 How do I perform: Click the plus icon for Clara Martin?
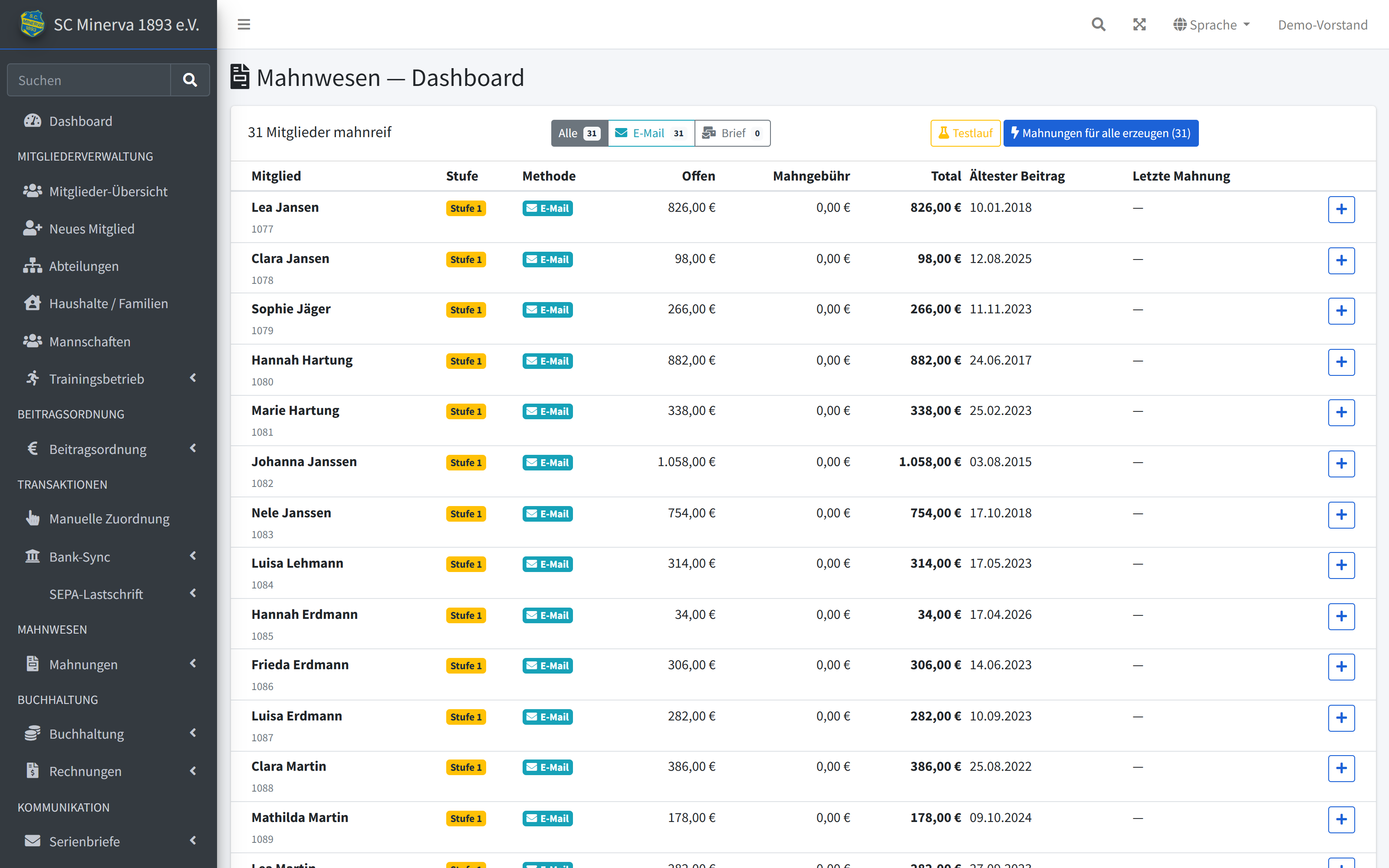[1341, 768]
